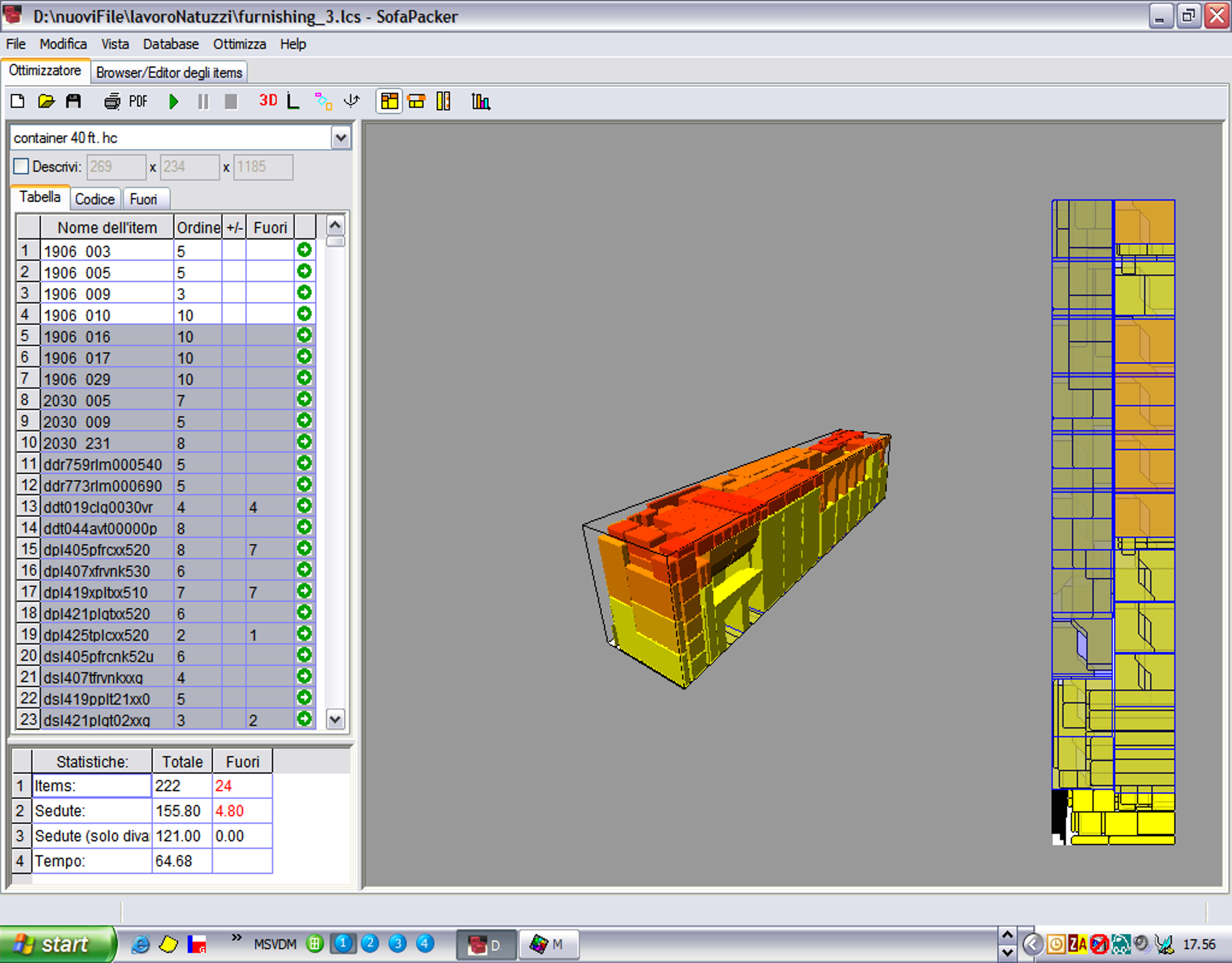Click the Fuori column header in items table

(270, 227)
